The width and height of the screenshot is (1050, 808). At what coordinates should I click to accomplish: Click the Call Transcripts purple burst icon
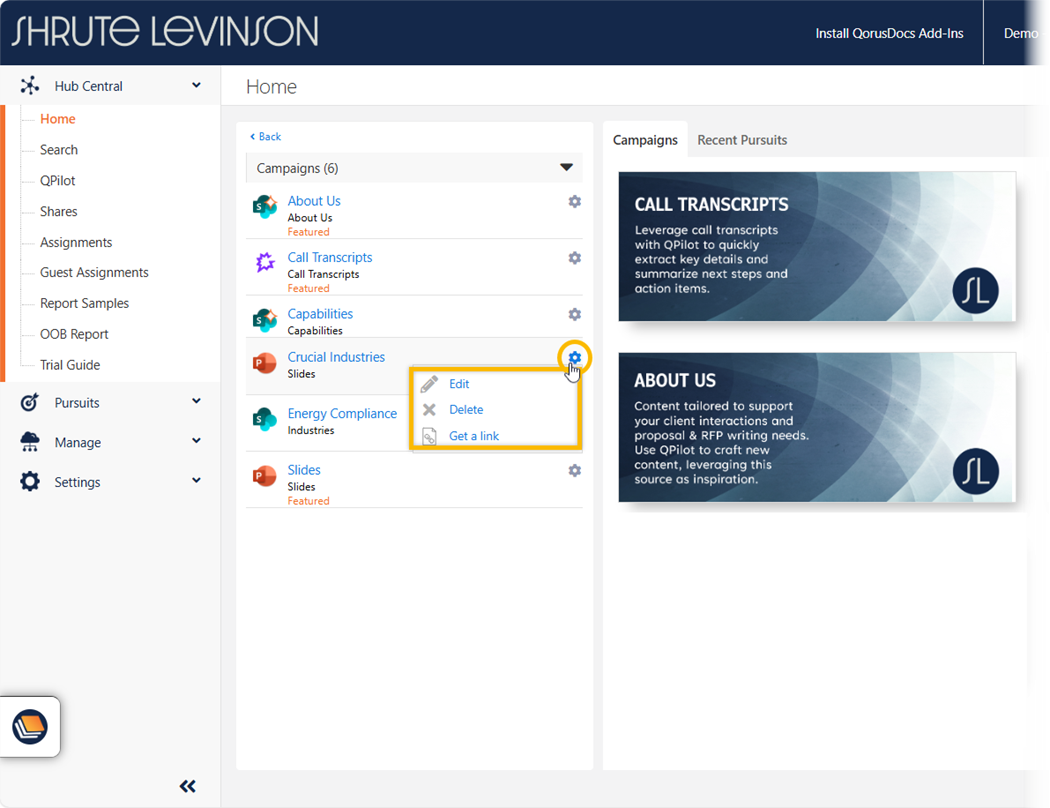click(265, 263)
